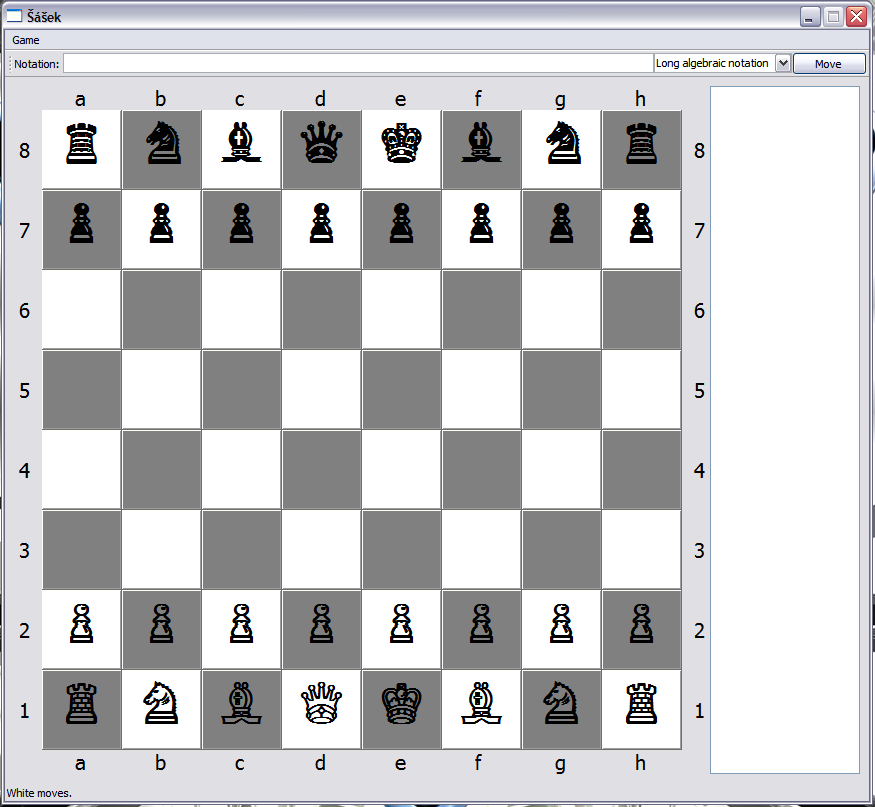Select the black pawn on a7
This screenshot has height=807, width=875.
pyautogui.click(x=81, y=223)
